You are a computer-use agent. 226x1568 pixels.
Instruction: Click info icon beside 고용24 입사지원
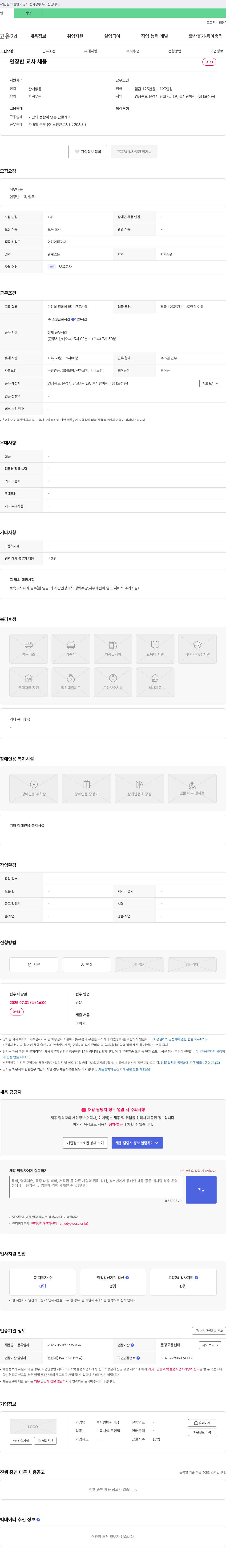click(x=196, y=1278)
